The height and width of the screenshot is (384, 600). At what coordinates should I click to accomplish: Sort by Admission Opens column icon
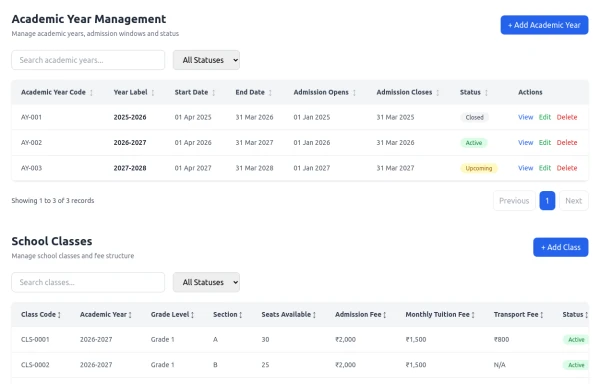(x=354, y=93)
